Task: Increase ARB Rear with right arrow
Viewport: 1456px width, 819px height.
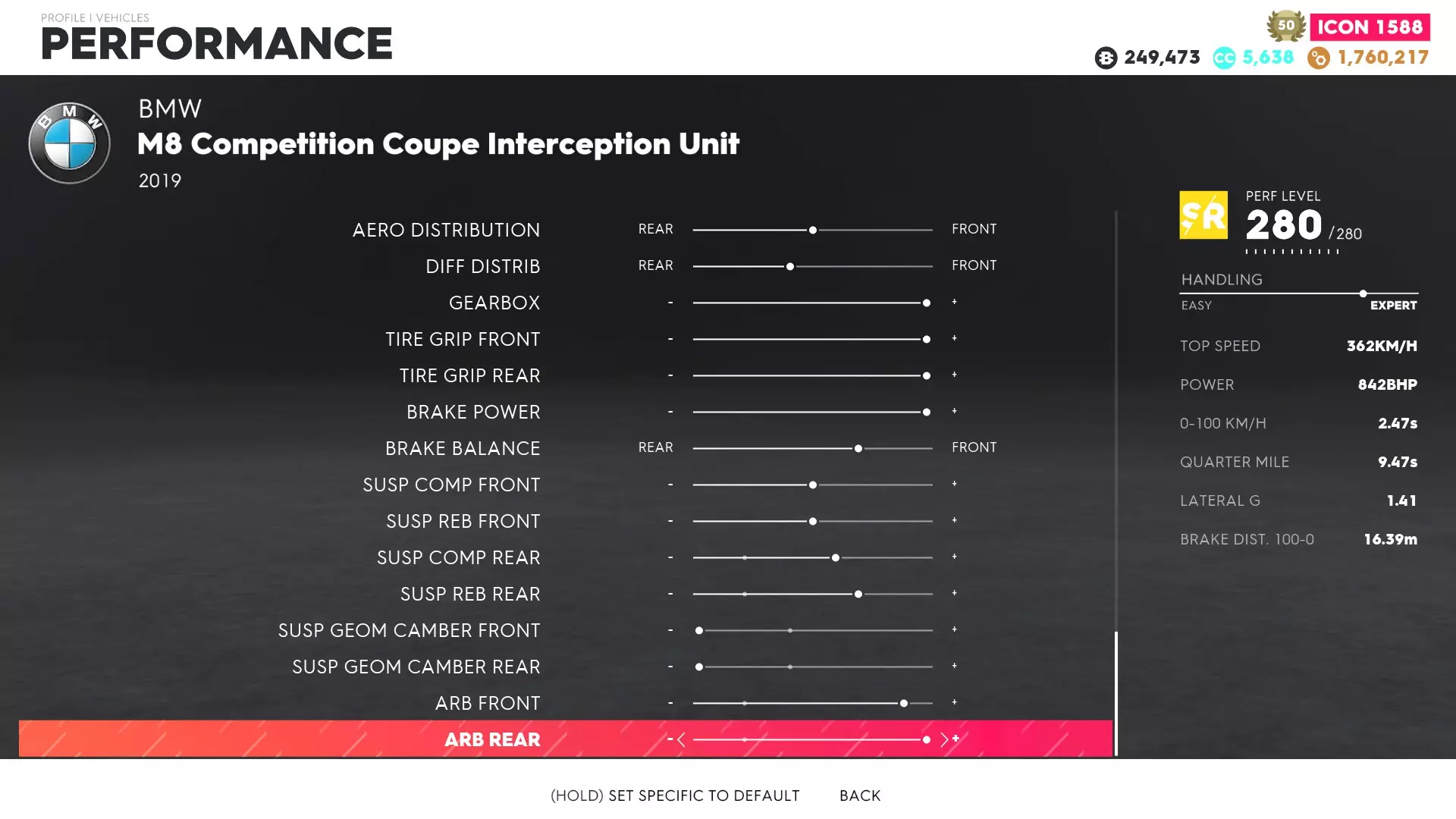Action: 944,739
